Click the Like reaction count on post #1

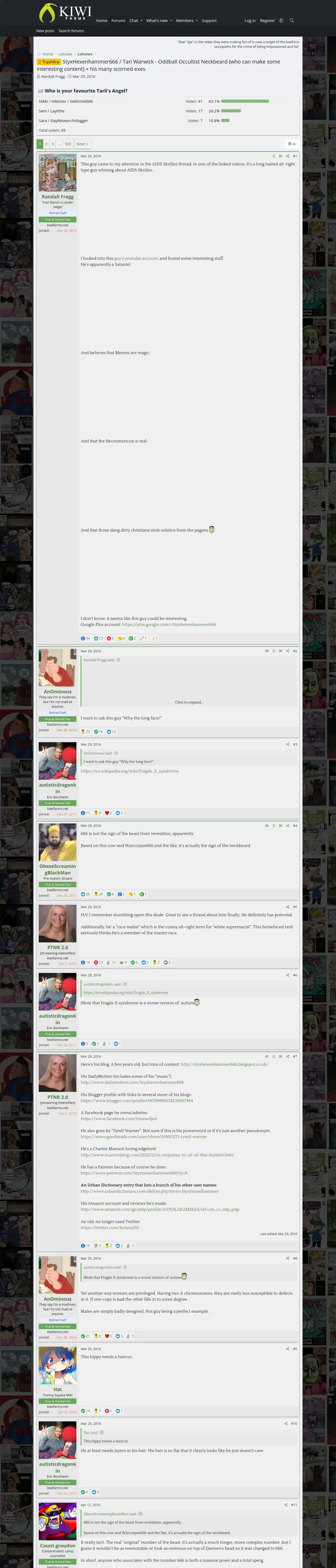98,638
